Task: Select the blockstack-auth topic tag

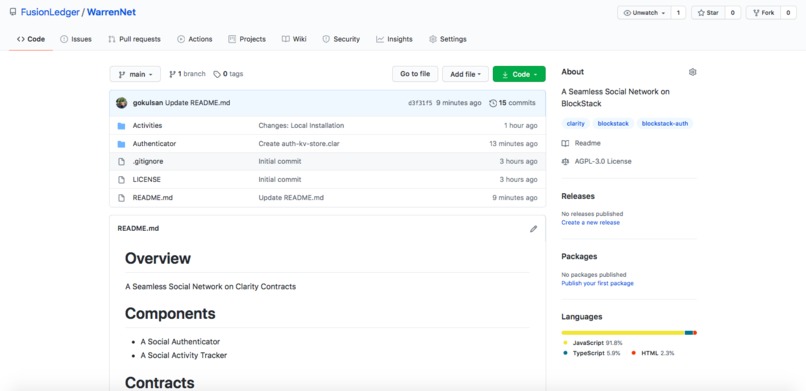Action: pyautogui.click(x=665, y=124)
